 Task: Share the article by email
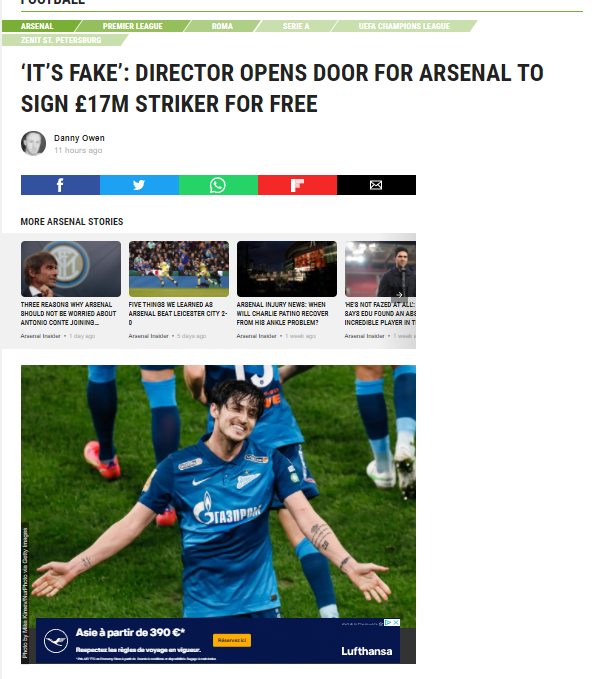(x=376, y=185)
